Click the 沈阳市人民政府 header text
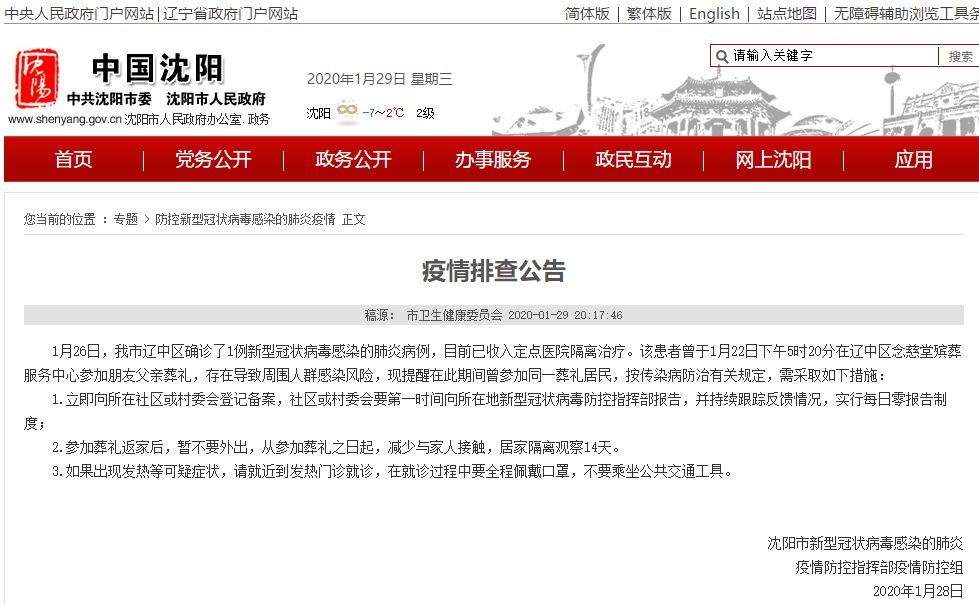The height and width of the screenshot is (604, 979). (216, 99)
